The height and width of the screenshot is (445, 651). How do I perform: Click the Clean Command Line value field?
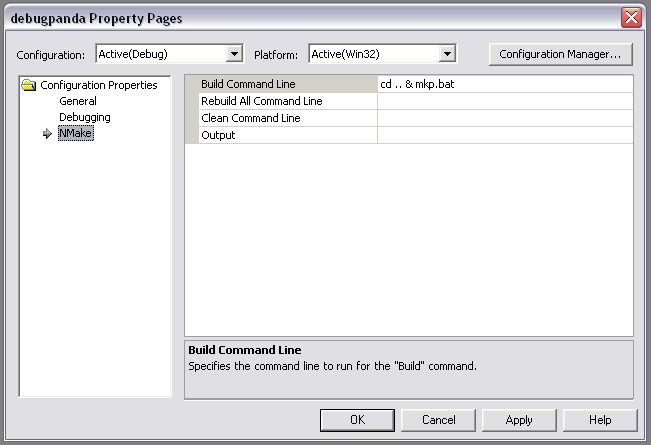click(x=505, y=118)
